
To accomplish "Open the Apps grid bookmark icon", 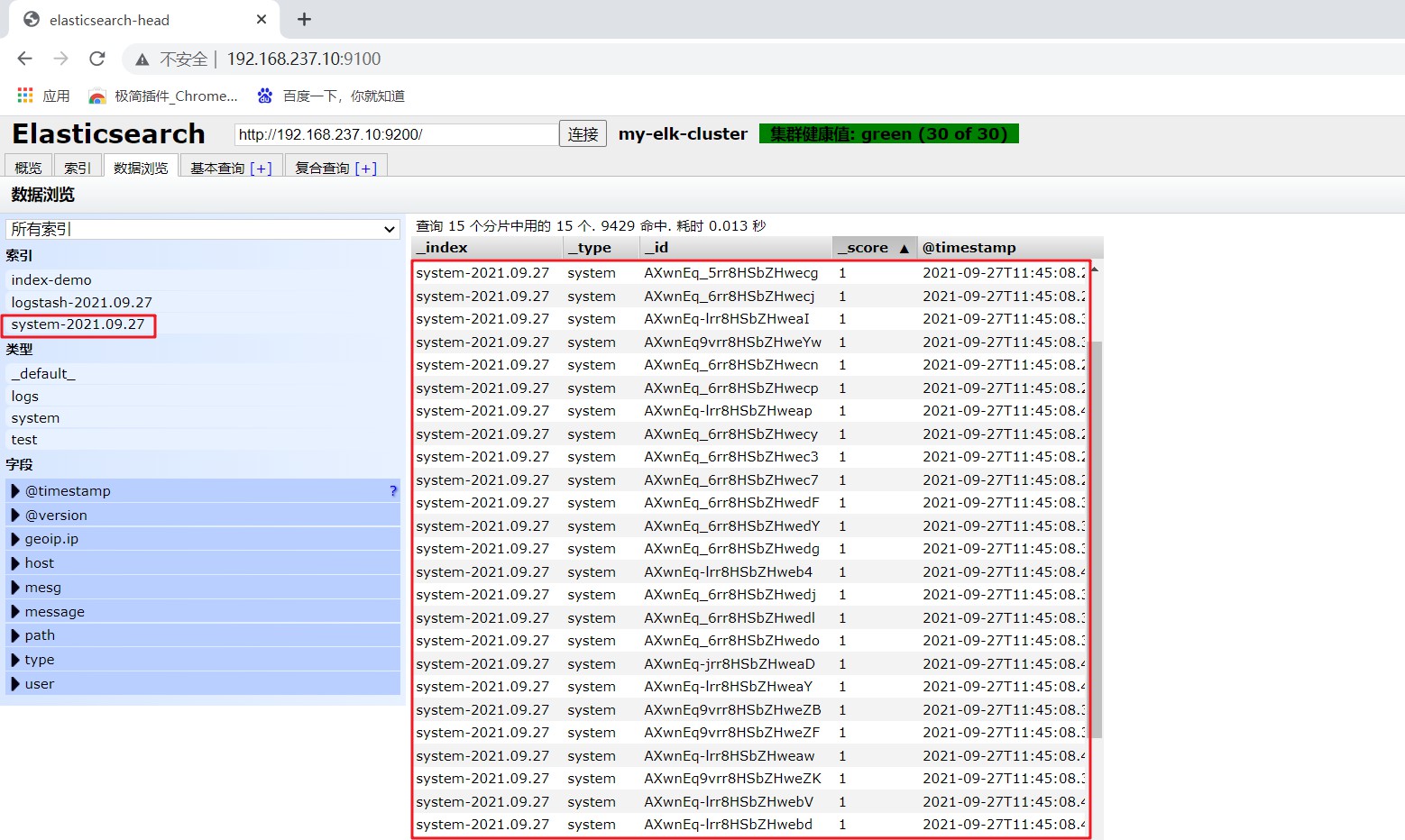I will pyautogui.click(x=25, y=96).
